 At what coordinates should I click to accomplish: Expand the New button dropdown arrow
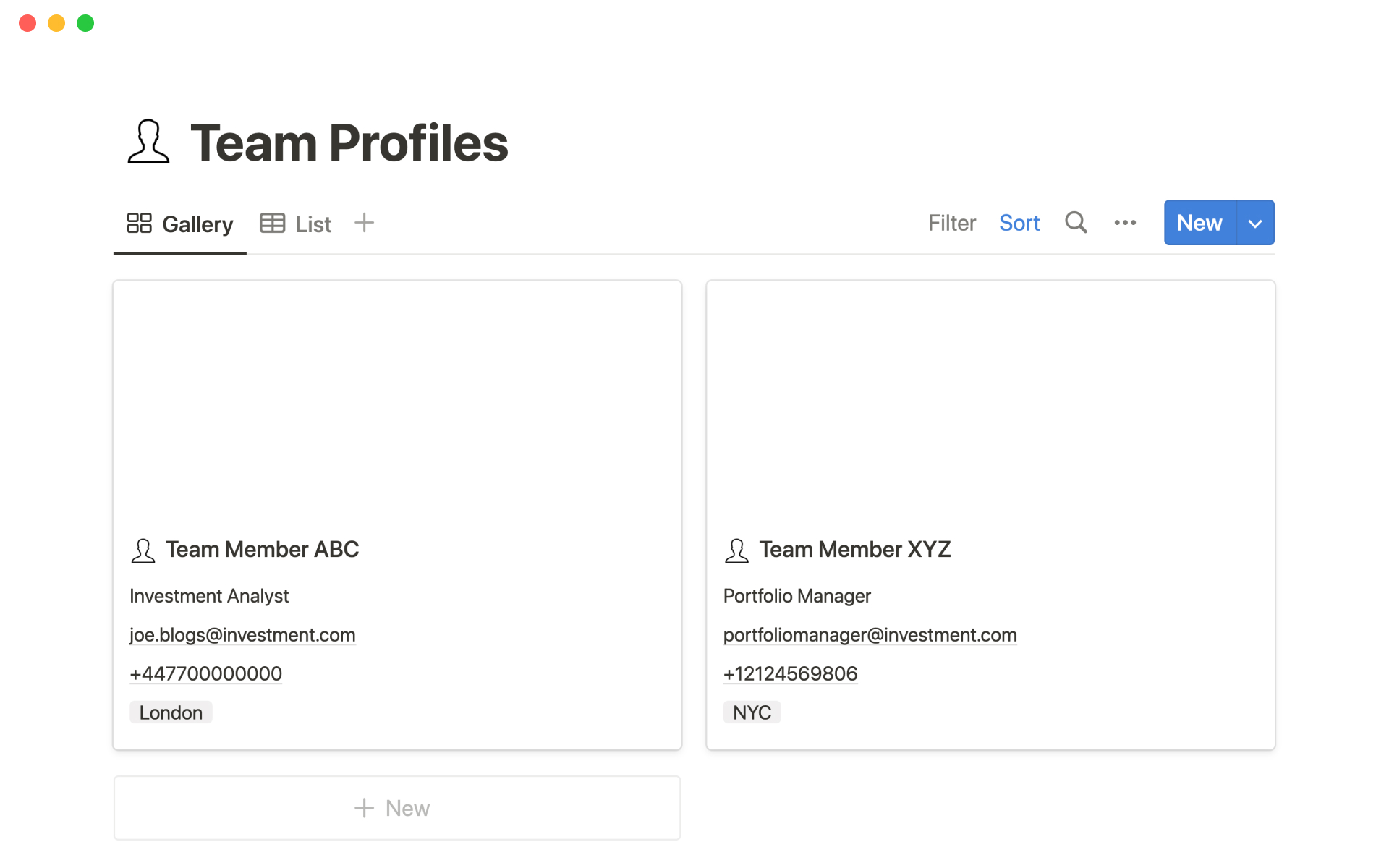tap(1255, 223)
